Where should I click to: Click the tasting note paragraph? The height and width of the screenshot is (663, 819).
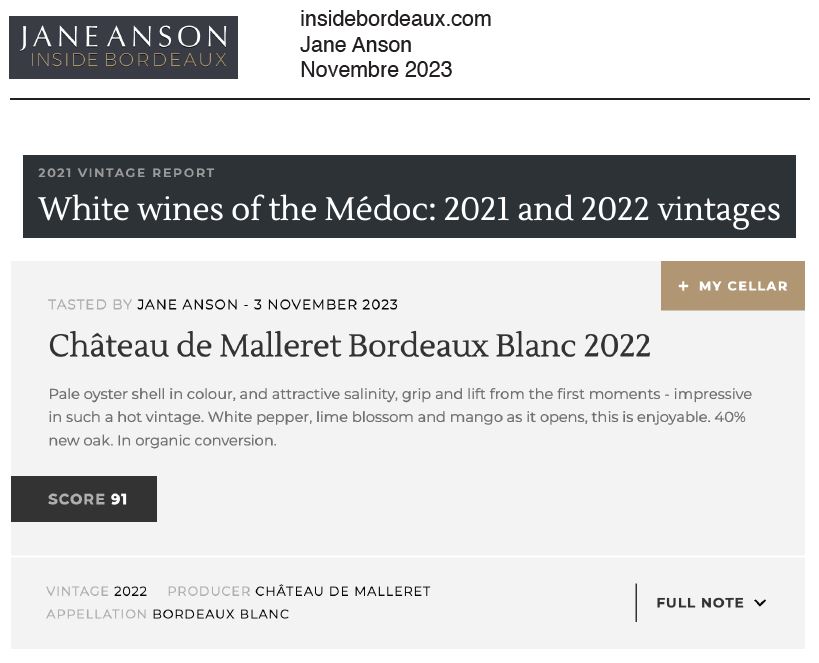pyautogui.click(x=400, y=417)
